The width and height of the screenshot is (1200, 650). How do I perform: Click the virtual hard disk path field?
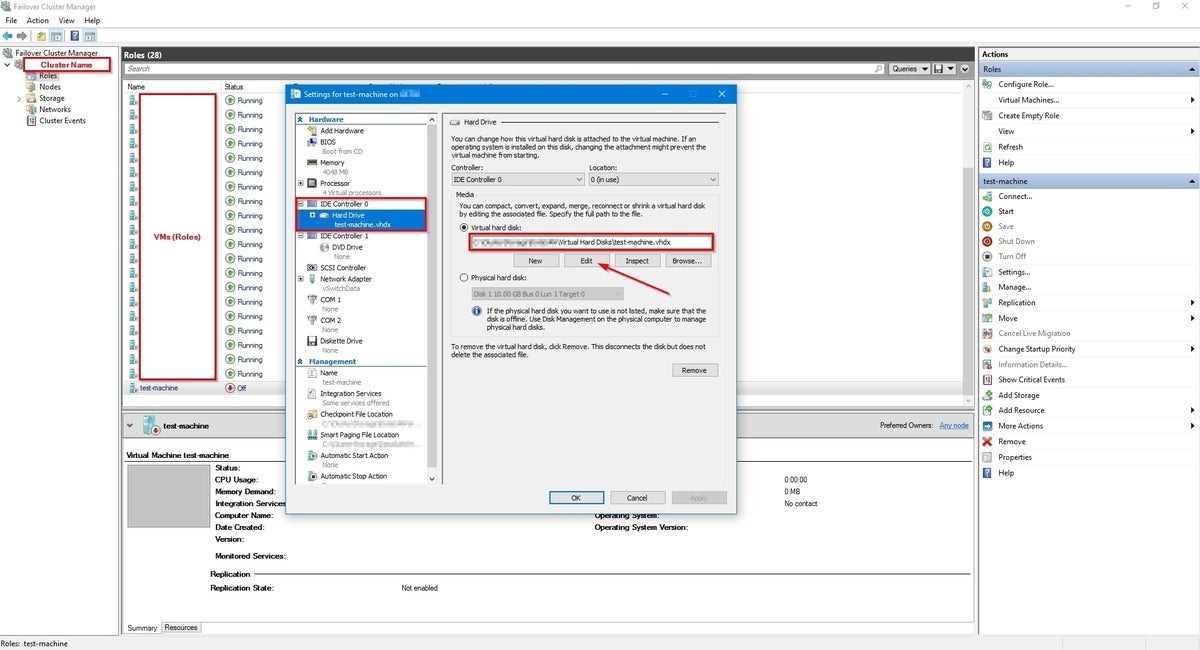590,242
